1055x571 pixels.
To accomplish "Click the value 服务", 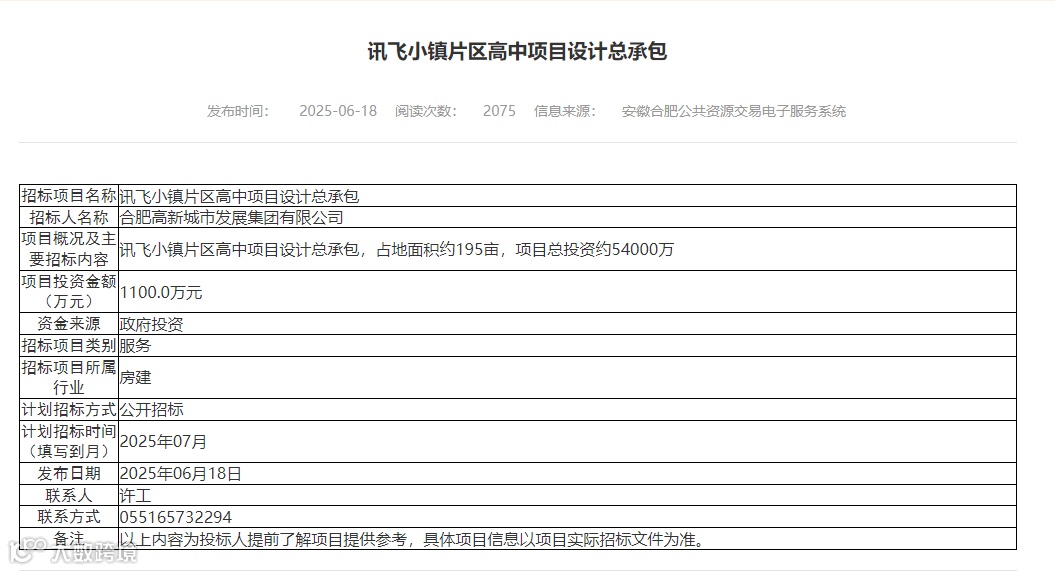I will point(135,346).
